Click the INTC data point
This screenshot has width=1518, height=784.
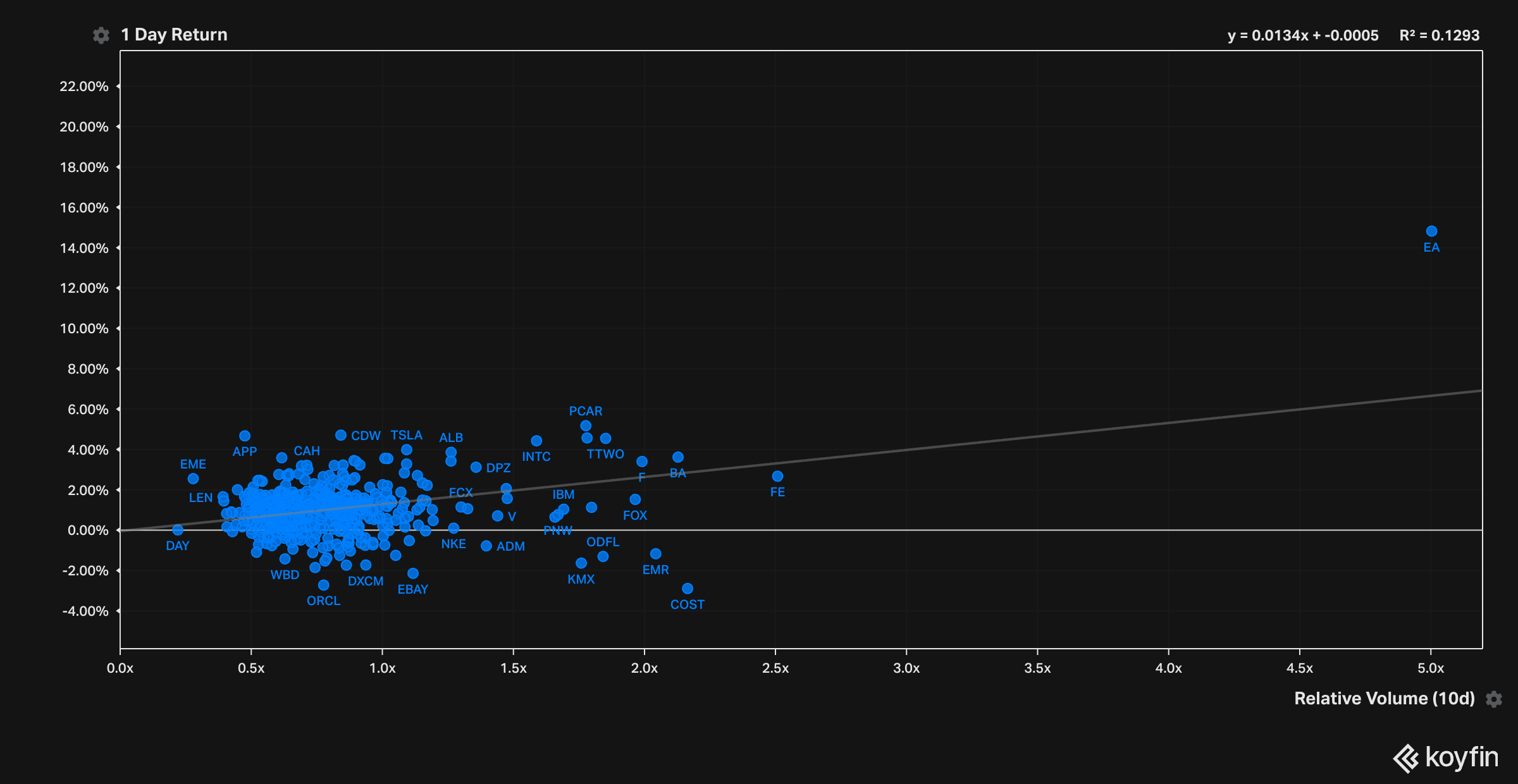536,441
